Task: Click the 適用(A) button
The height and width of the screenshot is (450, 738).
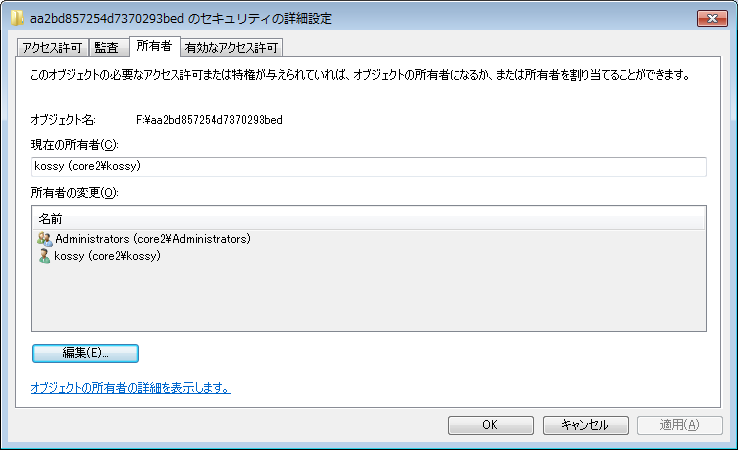Action: (678, 424)
